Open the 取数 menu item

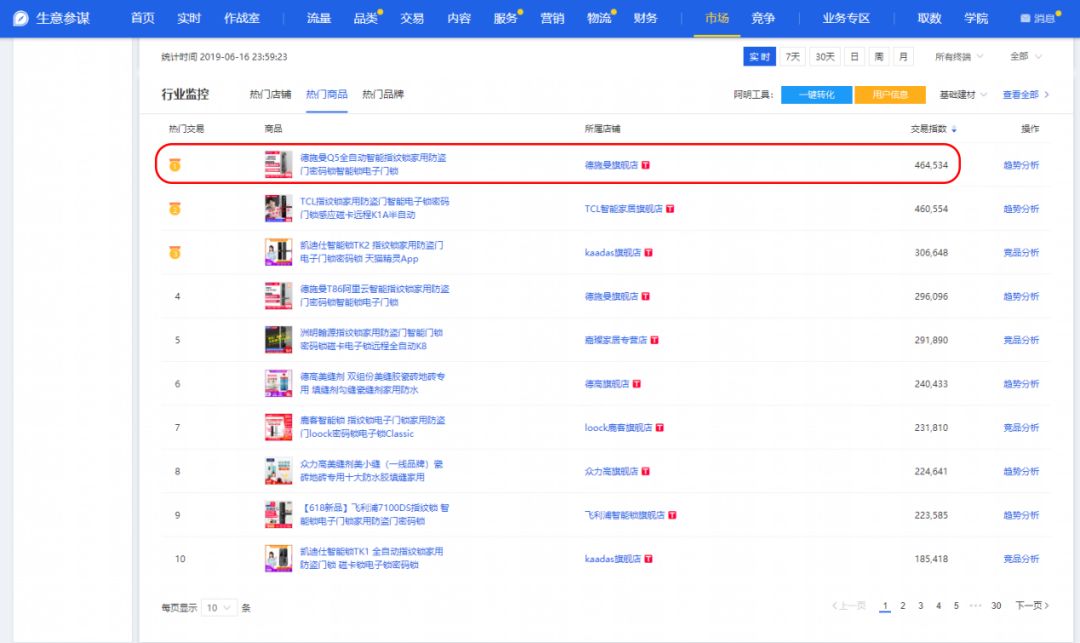pos(929,19)
